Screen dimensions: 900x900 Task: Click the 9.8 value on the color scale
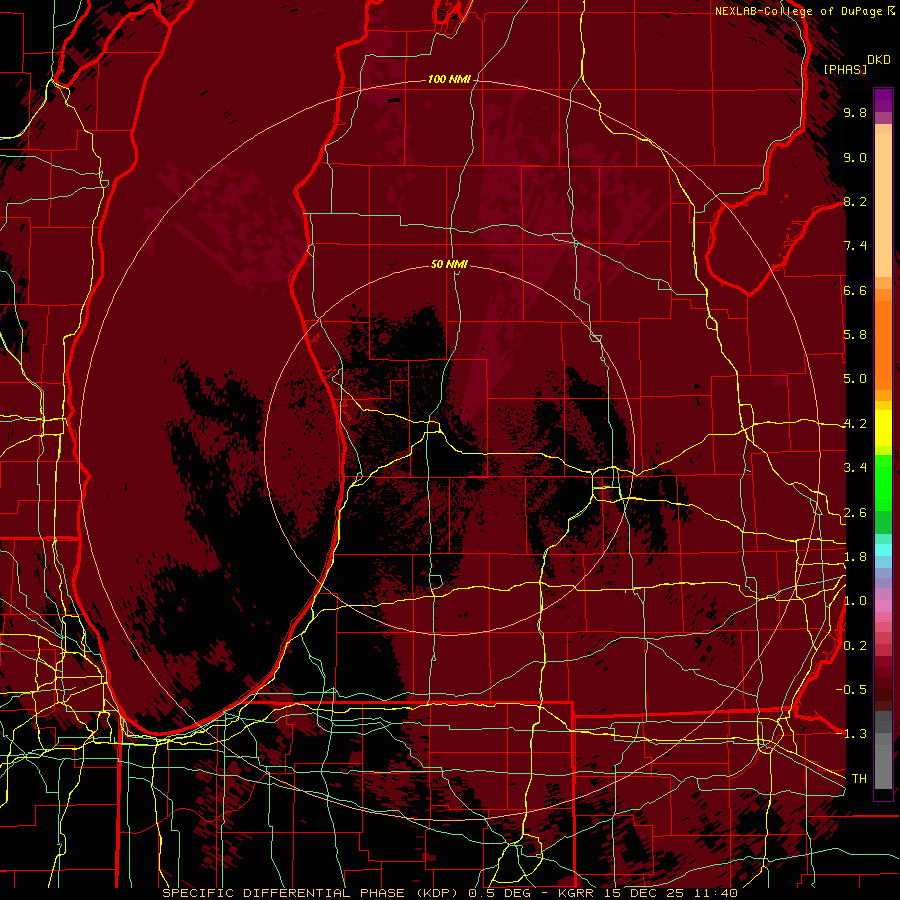[x=855, y=112]
